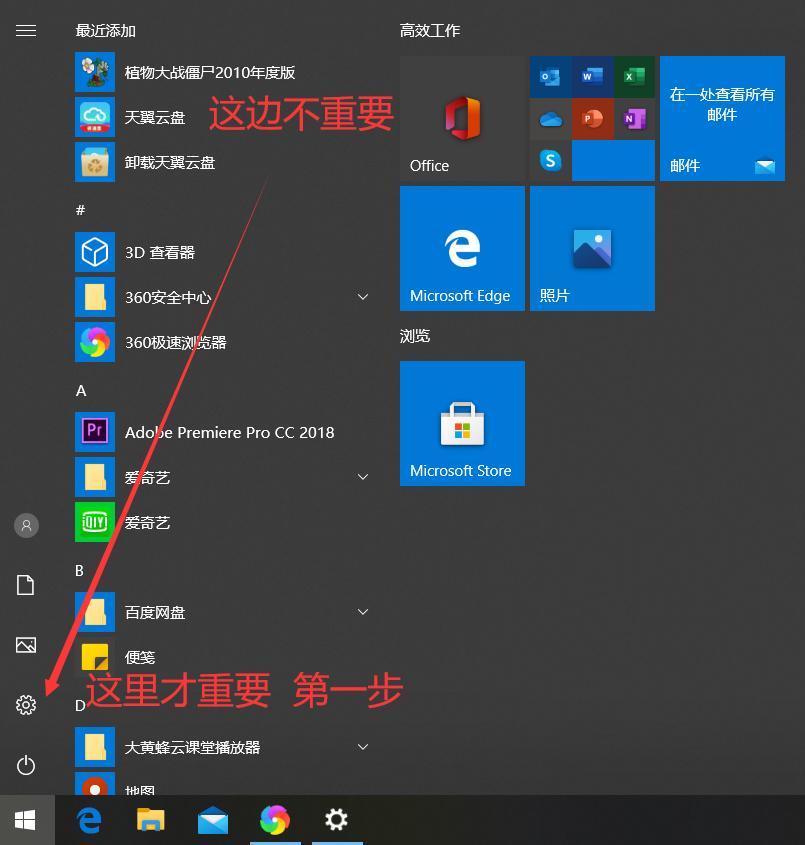Expand the 百度网盘 entry
The width and height of the screenshot is (805, 845).
click(362, 611)
